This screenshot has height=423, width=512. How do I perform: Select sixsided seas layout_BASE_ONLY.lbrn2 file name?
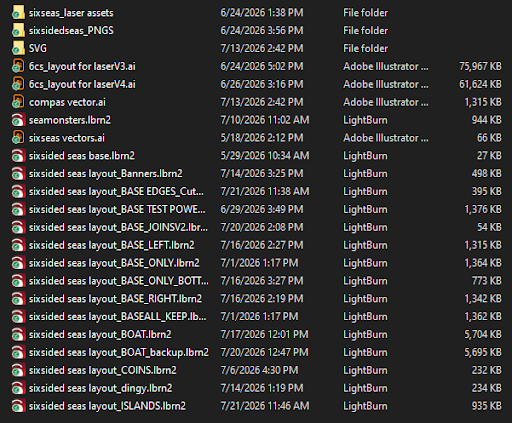pyautogui.click(x=114, y=263)
